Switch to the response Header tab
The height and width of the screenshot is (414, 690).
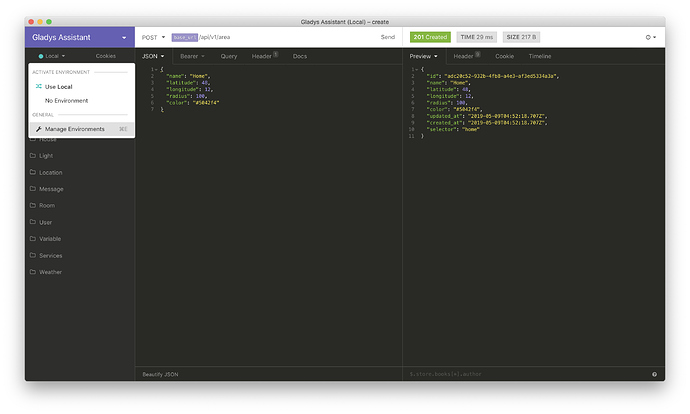pyautogui.click(x=466, y=56)
